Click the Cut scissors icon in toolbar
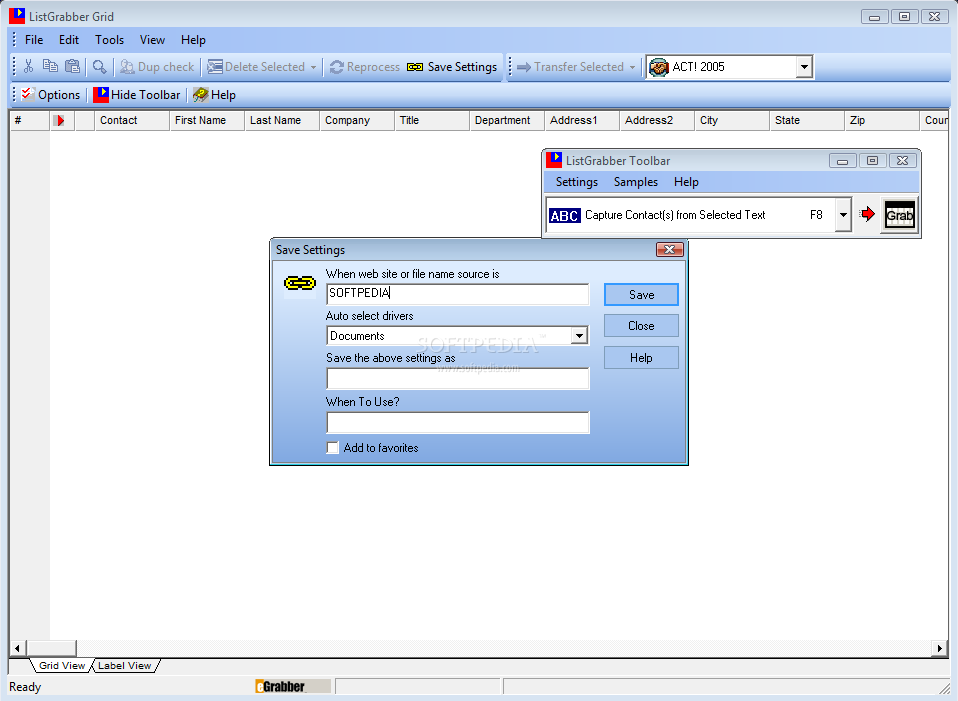 pyautogui.click(x=29, y=67)
